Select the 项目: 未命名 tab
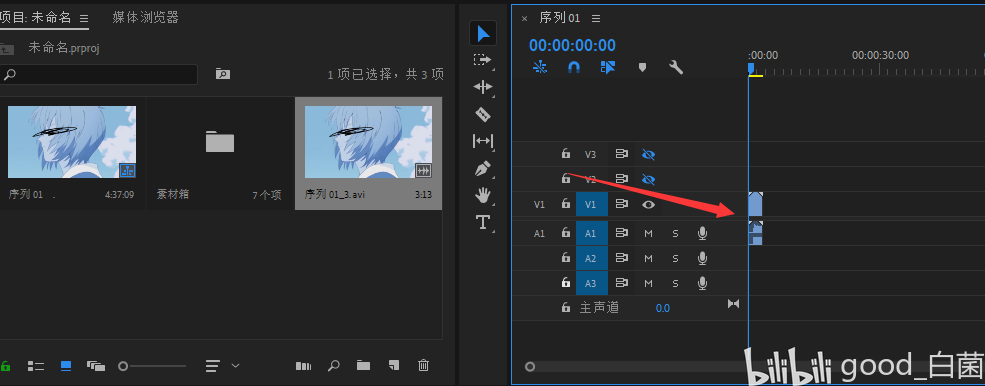The height and width of the screenshot is (386, 985). click(x=36, y=18)
